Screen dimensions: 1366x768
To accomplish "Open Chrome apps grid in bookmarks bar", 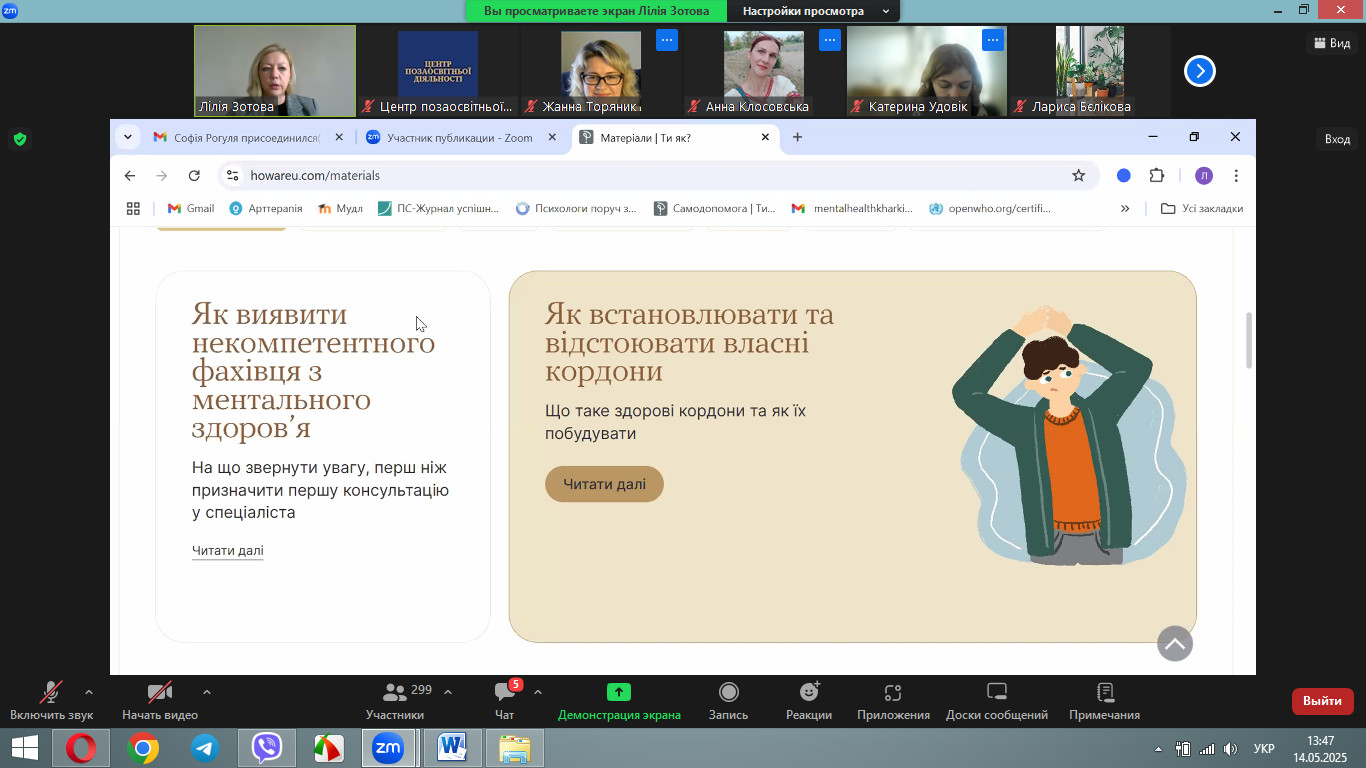I will 133,208.
